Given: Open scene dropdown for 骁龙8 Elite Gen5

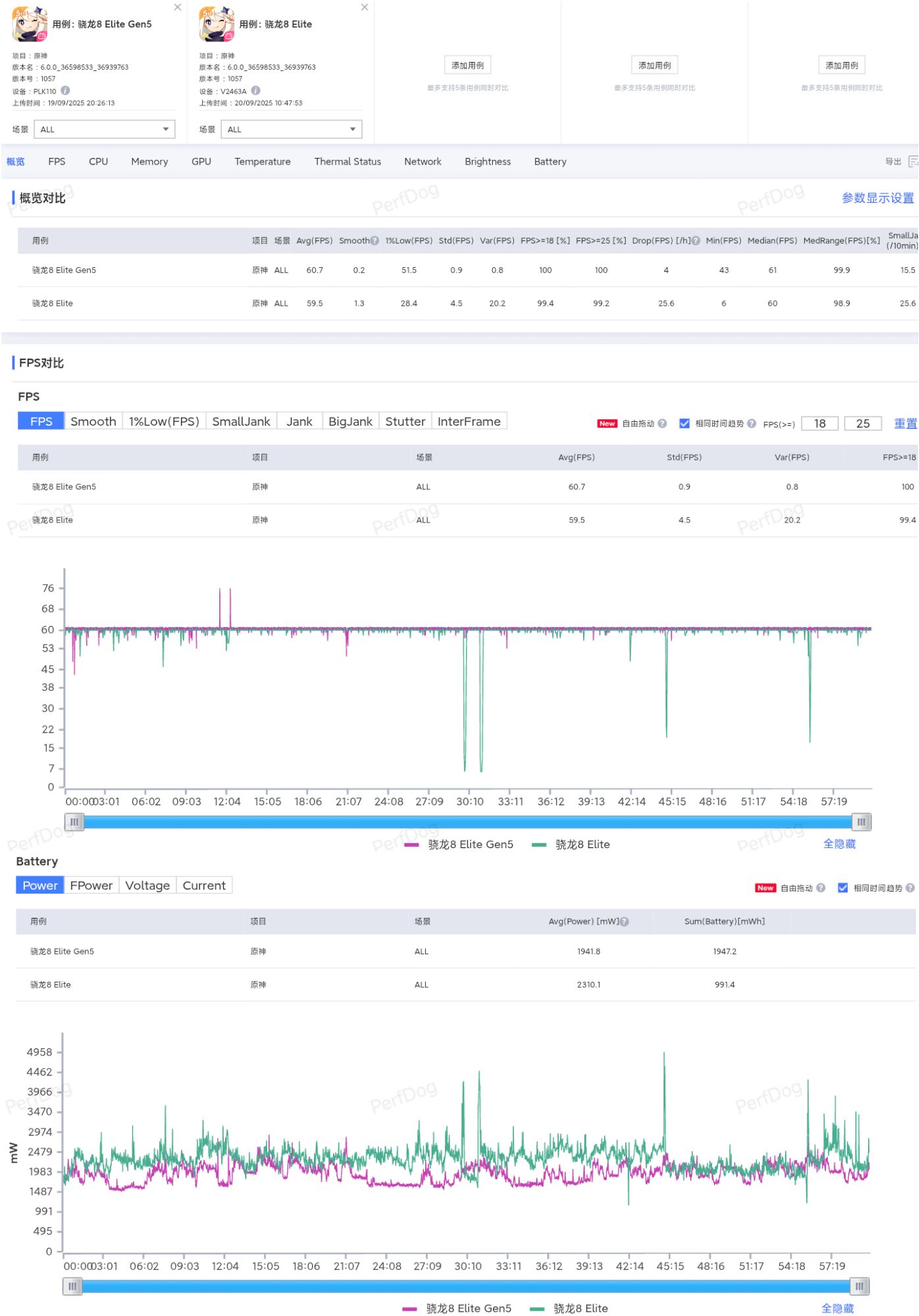Looking at the screenshot, I should click(105, 130).
